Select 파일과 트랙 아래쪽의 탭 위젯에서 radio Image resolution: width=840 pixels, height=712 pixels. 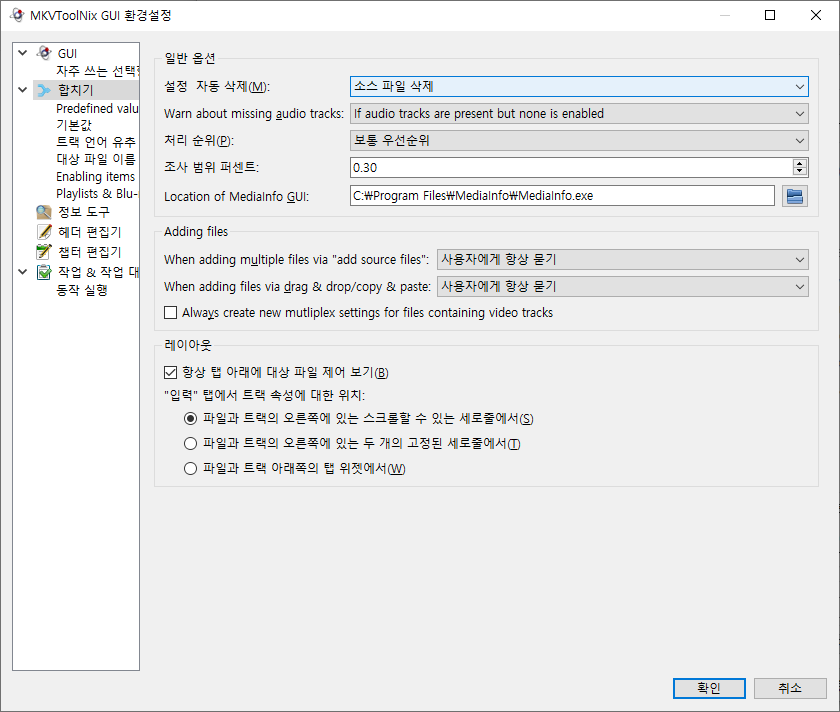[190, 469]
